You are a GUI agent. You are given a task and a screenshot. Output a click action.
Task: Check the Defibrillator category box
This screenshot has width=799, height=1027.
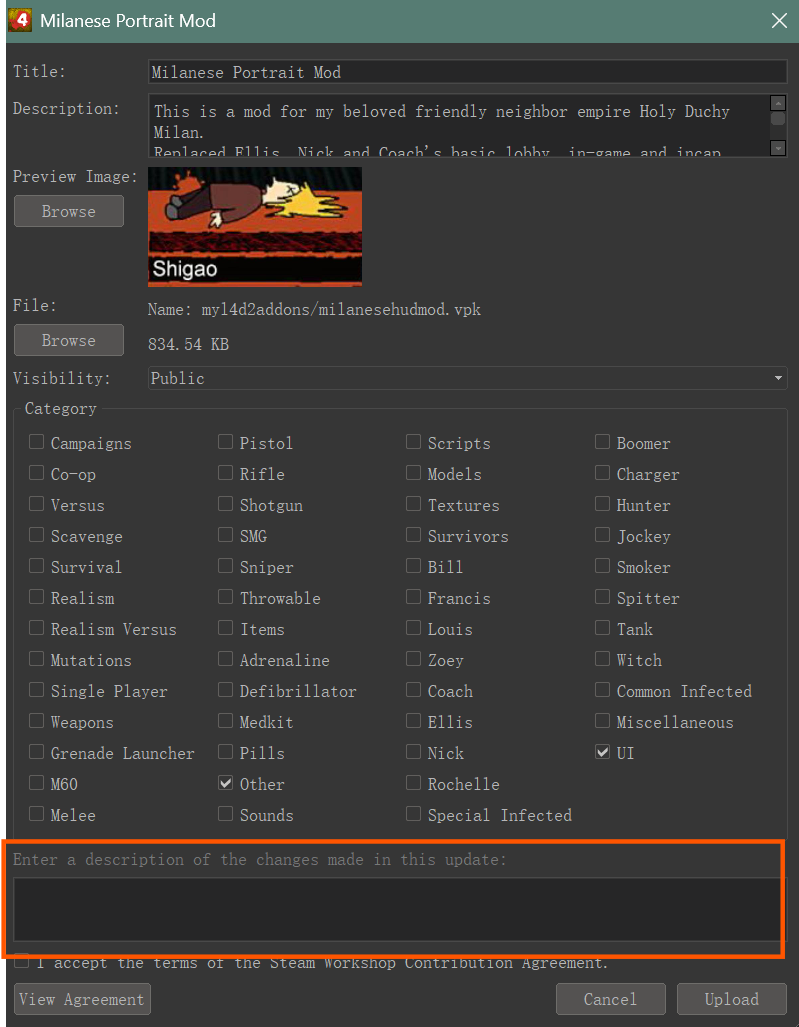click(225, 690)
